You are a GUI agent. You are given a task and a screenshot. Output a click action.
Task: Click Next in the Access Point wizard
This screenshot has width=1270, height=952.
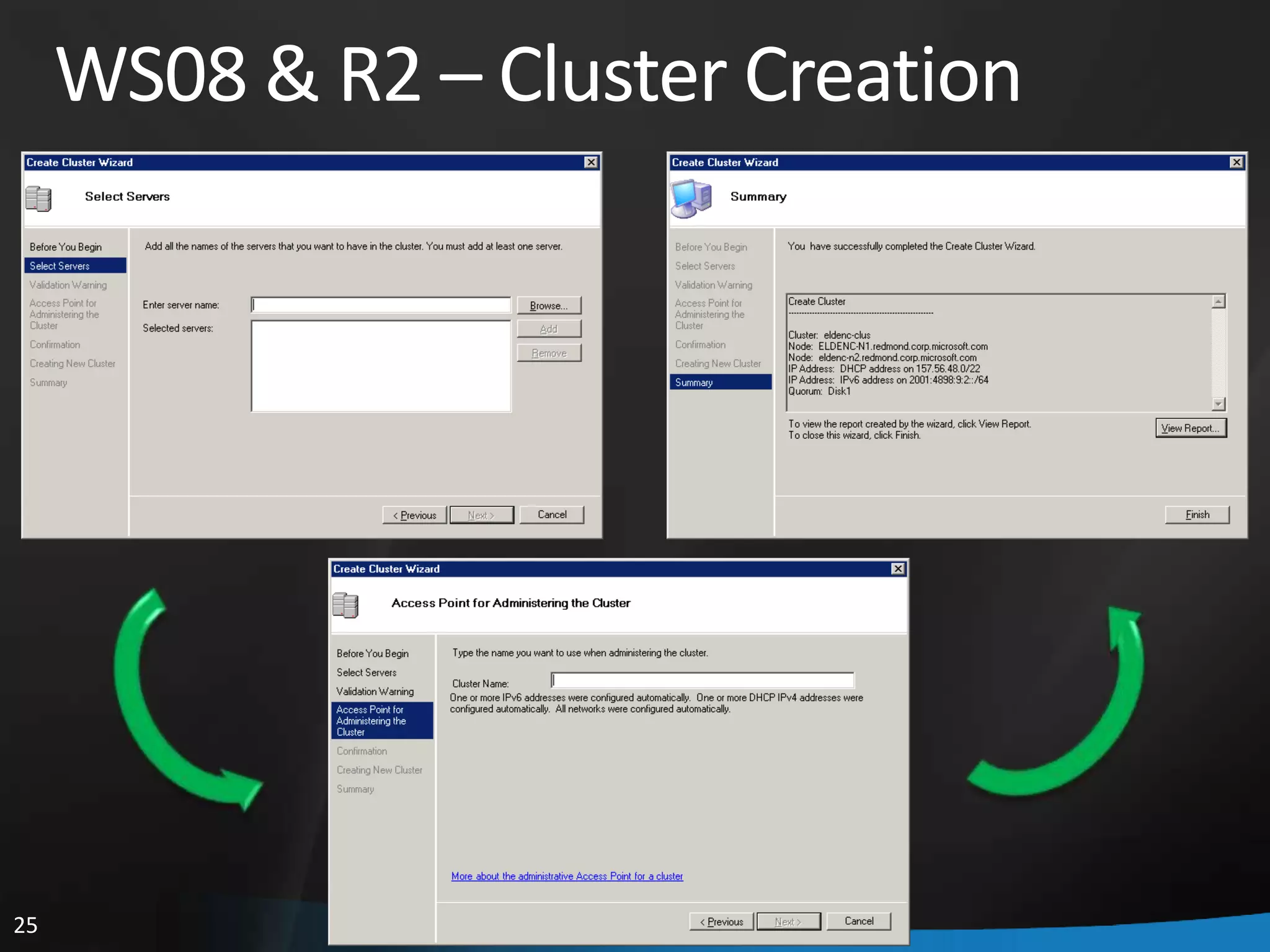(x=789, y=922)
